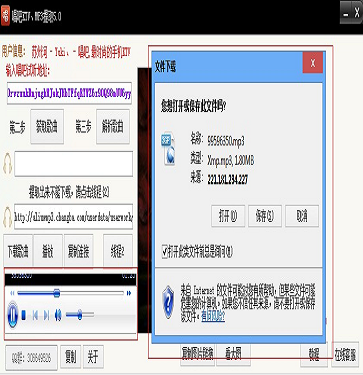The image size is (363, 375).
Task: Mute the player speaker icon
Action: [x=58, y=315]
